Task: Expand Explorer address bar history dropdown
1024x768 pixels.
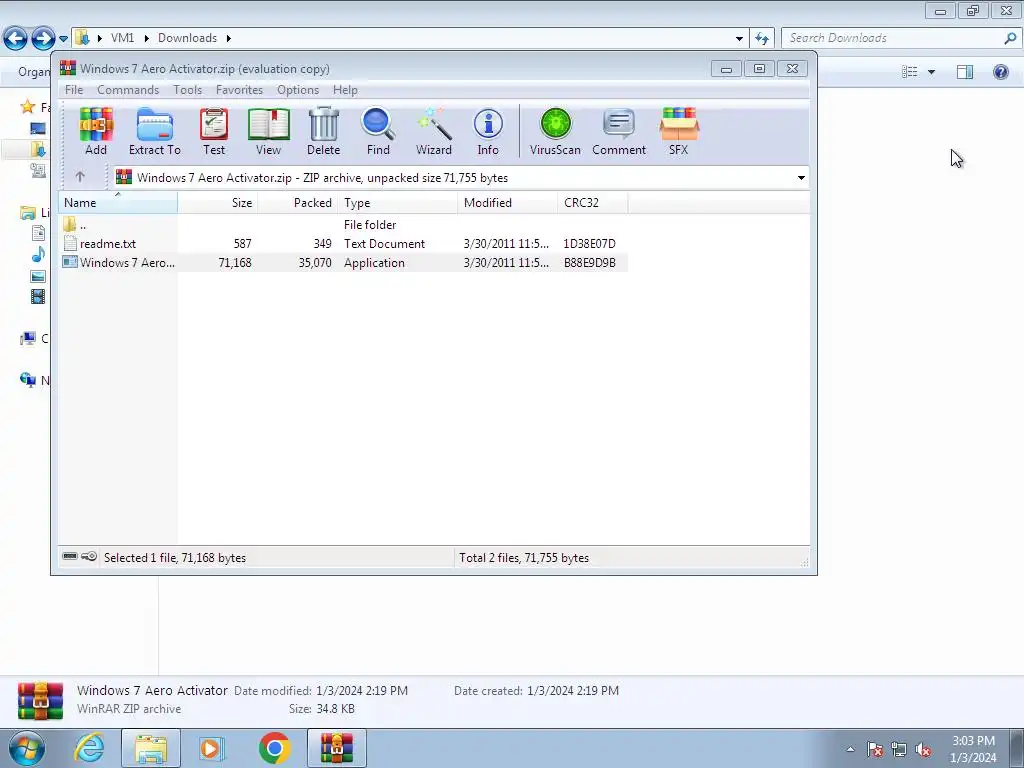Action: pyautogui.click(x=739, y=38)
